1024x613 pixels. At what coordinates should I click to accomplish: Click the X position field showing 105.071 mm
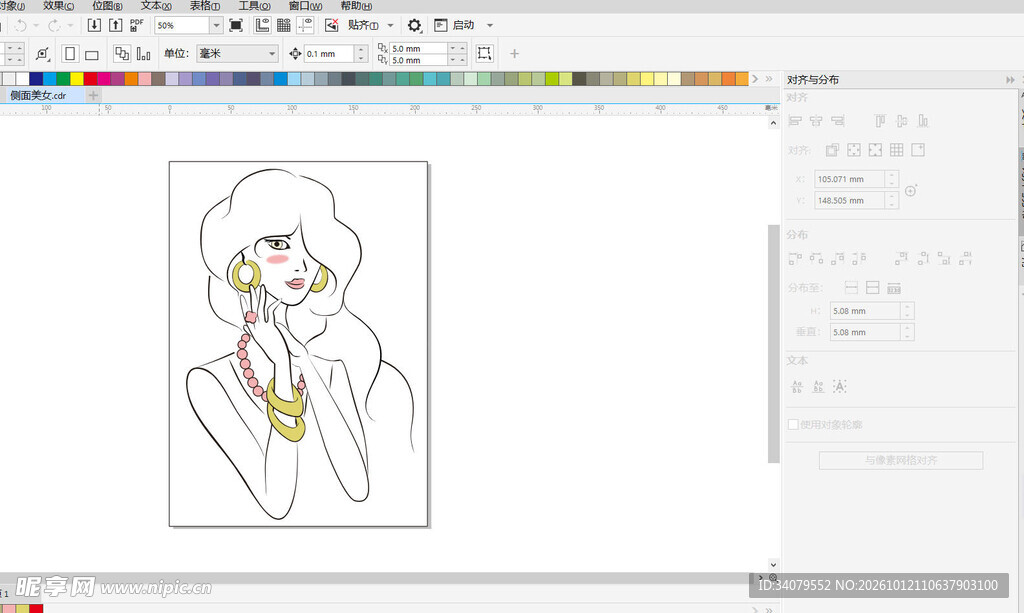pos(850,179)
